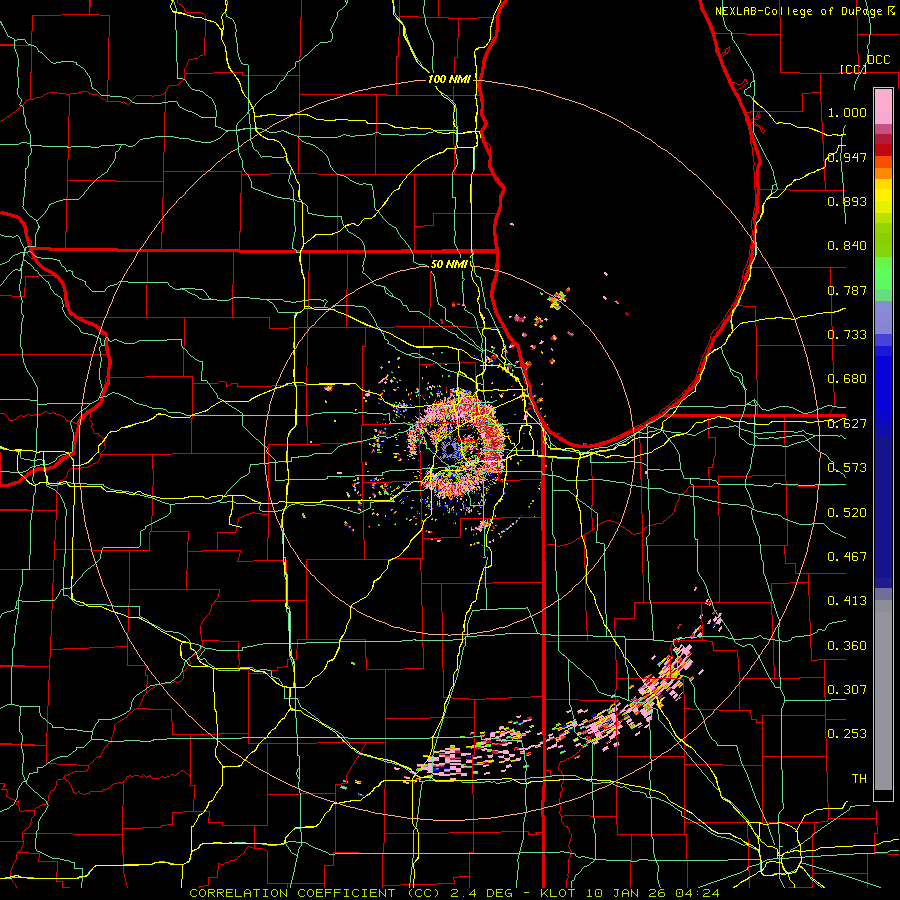Click the 0.947 color scale label
The image size is (900, 900).
pyautogui.click(x=847, y=157)
